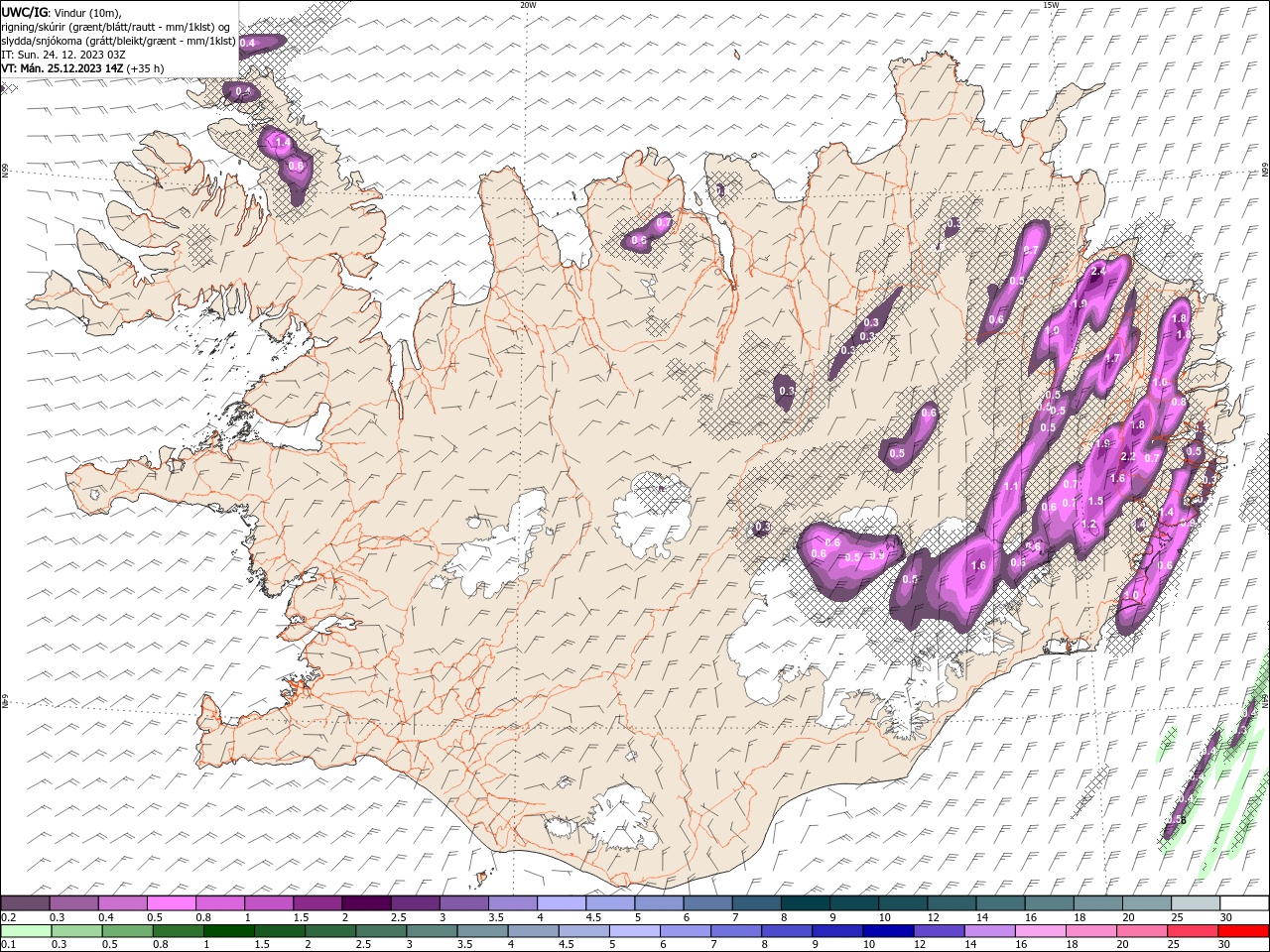
Task: Select the VT: Mán. 25.12.2023 14Z line
Action: 62,68
